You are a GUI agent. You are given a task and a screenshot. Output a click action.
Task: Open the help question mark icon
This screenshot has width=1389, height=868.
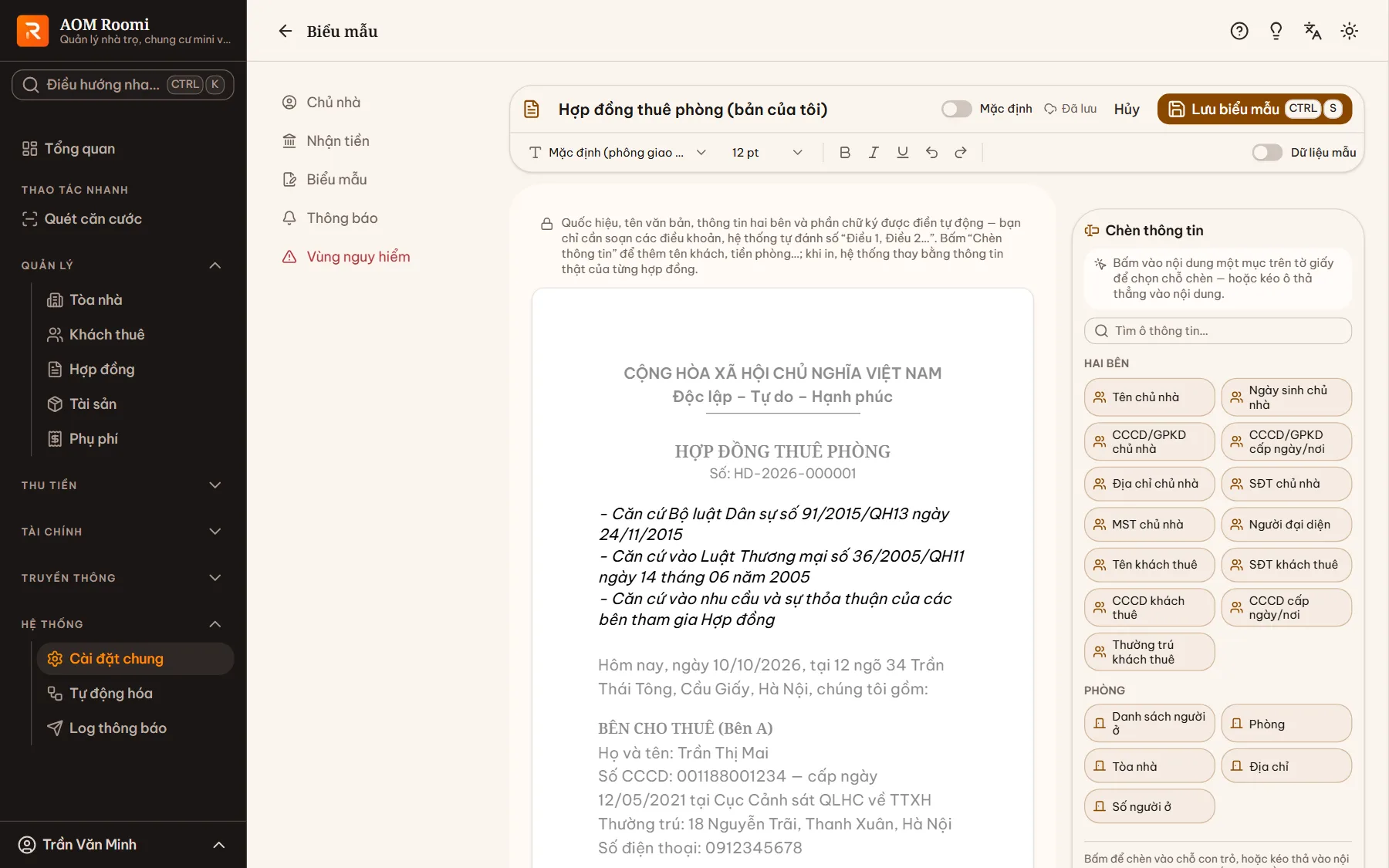click(x=1239, y=31)
